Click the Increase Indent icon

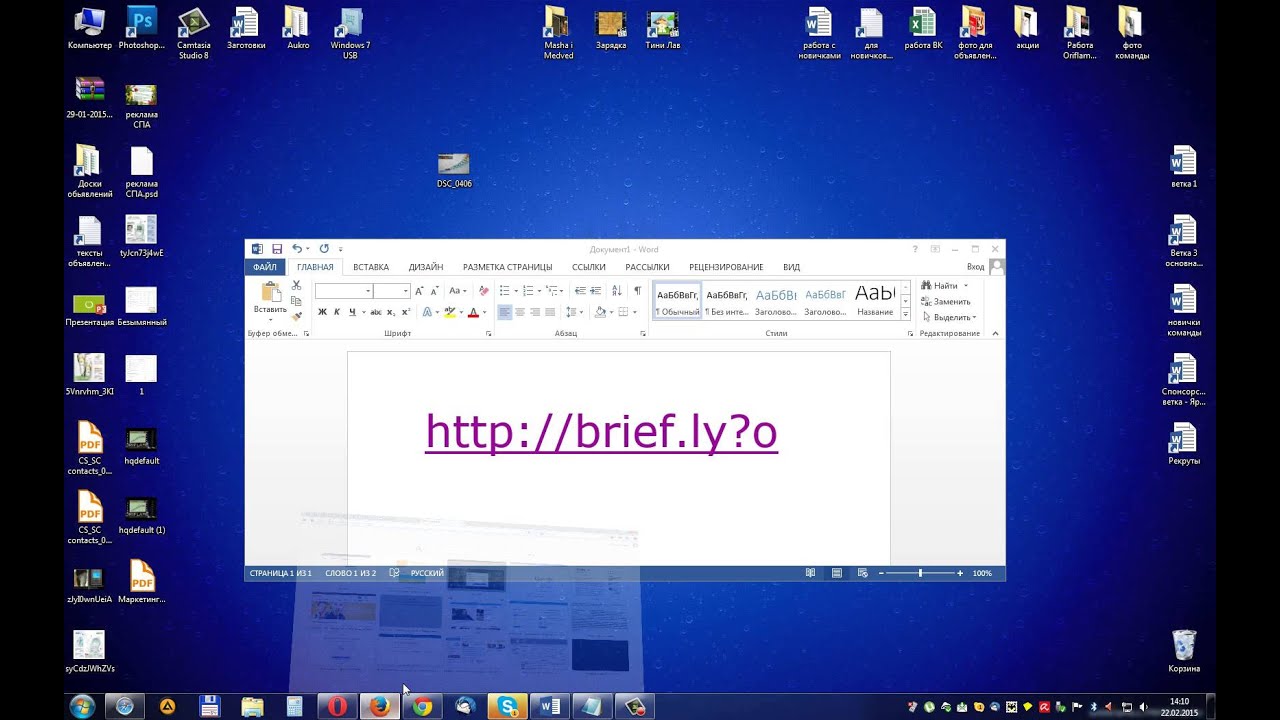click(596, 291)
